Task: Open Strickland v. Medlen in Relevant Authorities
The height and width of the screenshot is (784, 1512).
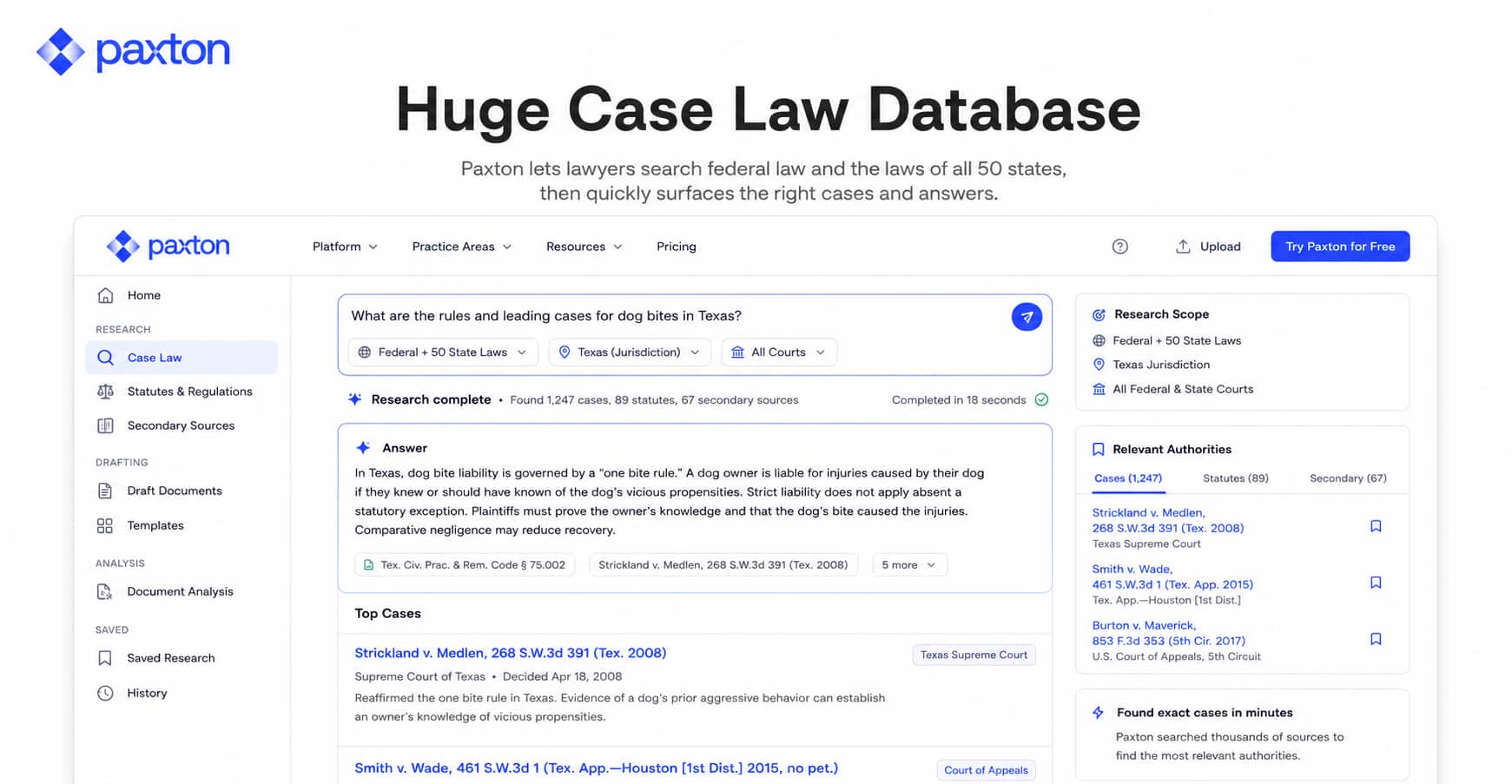Action: coord(1168,520)
